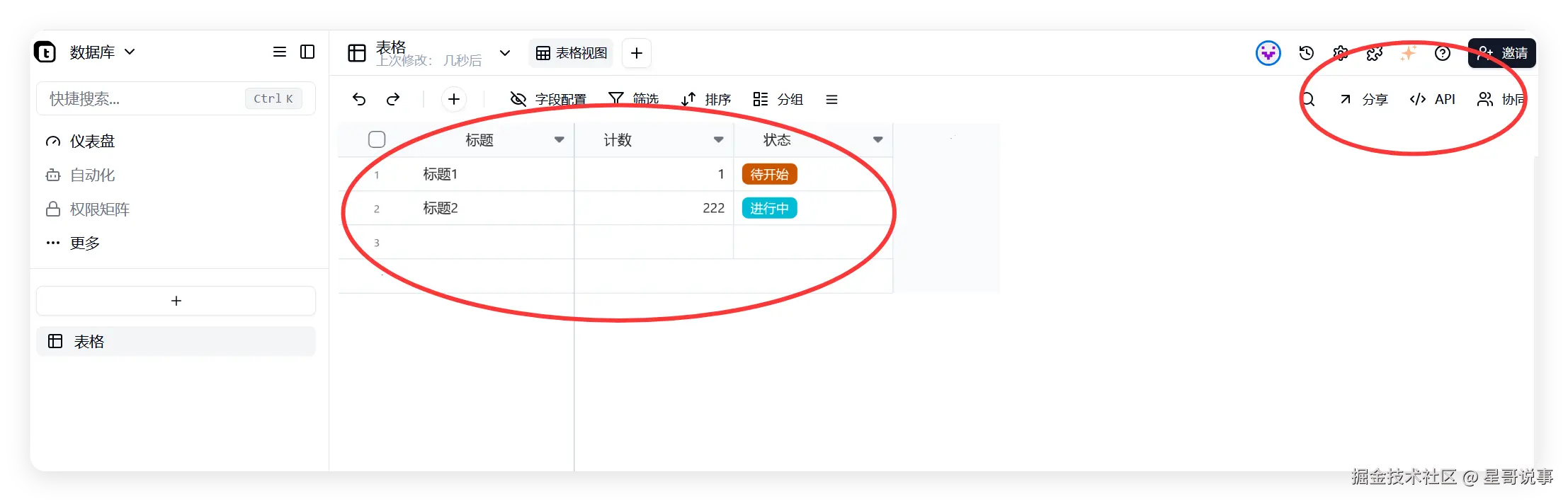
Task: Click the undo arrow icon
Action: coord(359,99)
